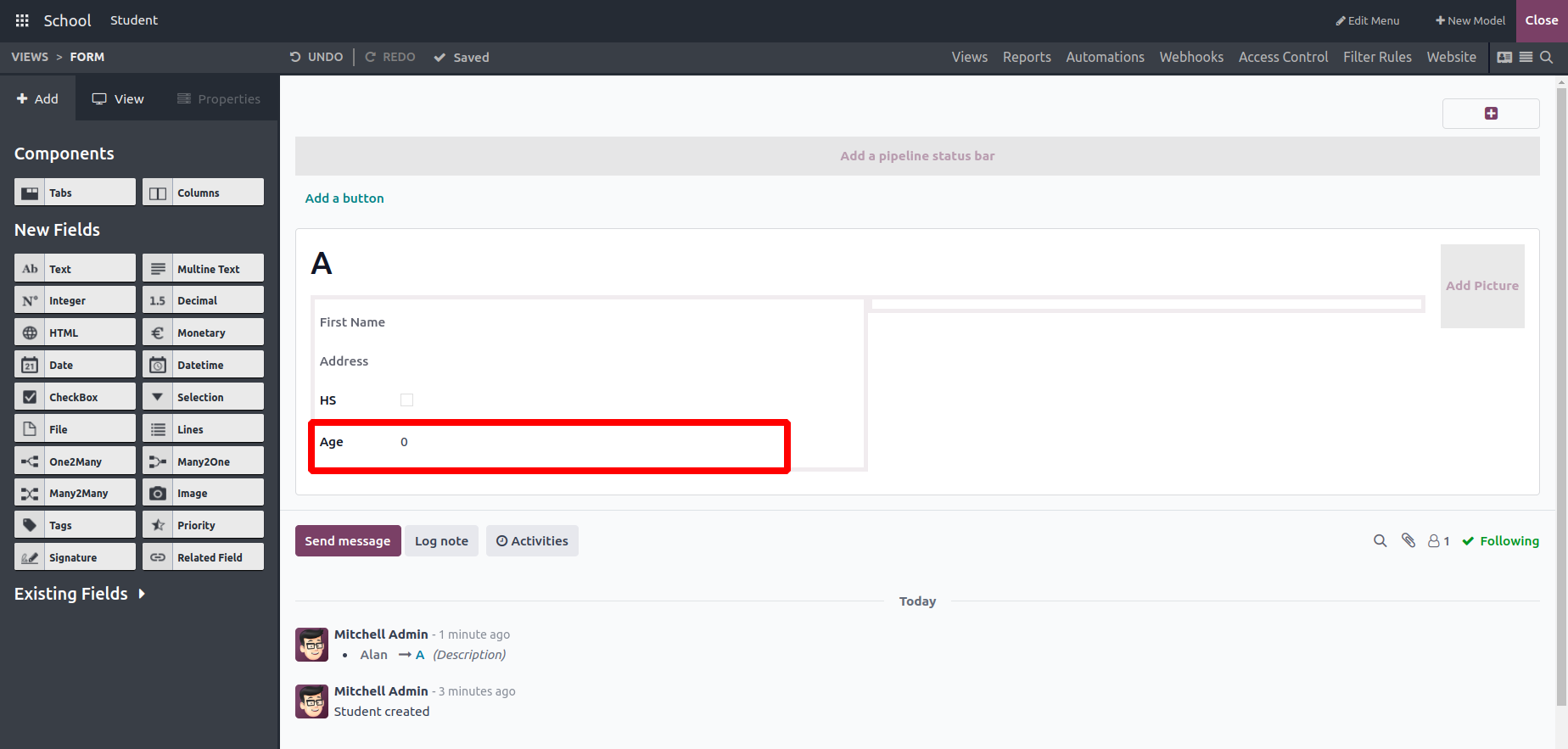This screenshot has width=1568, height=749.
Task: Open the list view switcher icon
Action: pyautogui.click(x=1526, y=57)
